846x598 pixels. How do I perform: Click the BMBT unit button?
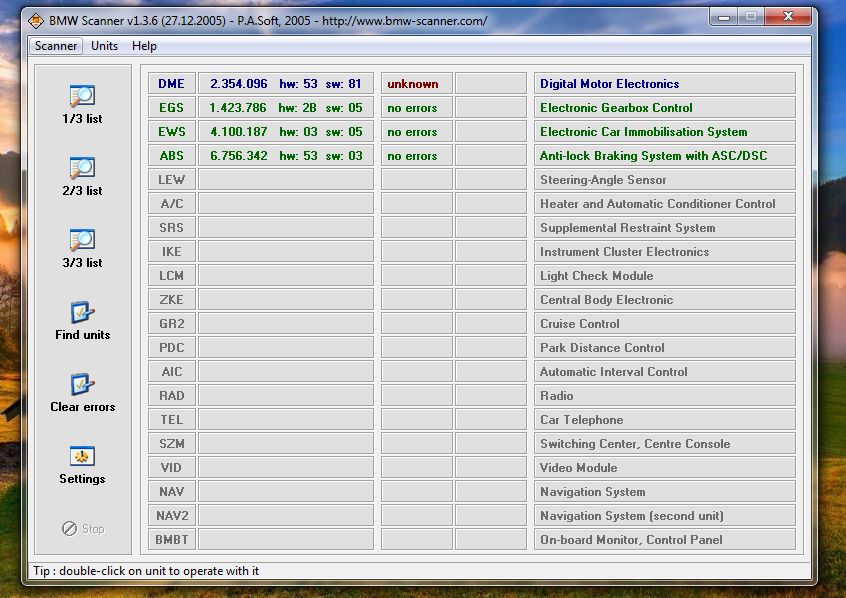(x=172, y=540)
